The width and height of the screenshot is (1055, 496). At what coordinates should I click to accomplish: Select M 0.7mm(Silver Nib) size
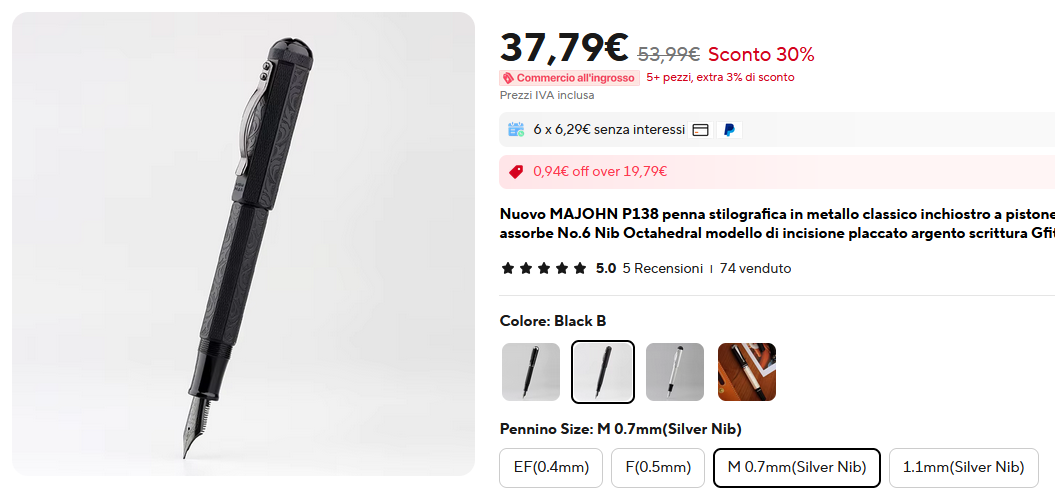(796, 467)
